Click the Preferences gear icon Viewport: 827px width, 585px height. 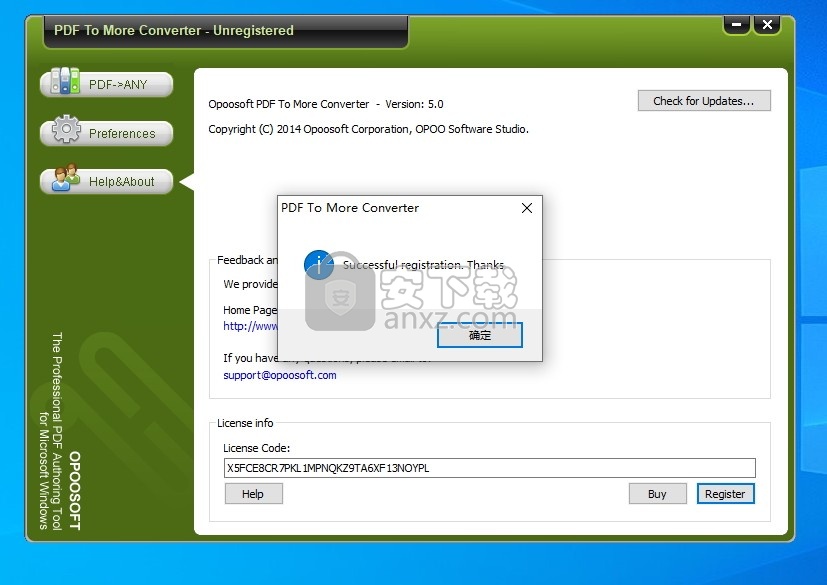click(x=66, y=129)
